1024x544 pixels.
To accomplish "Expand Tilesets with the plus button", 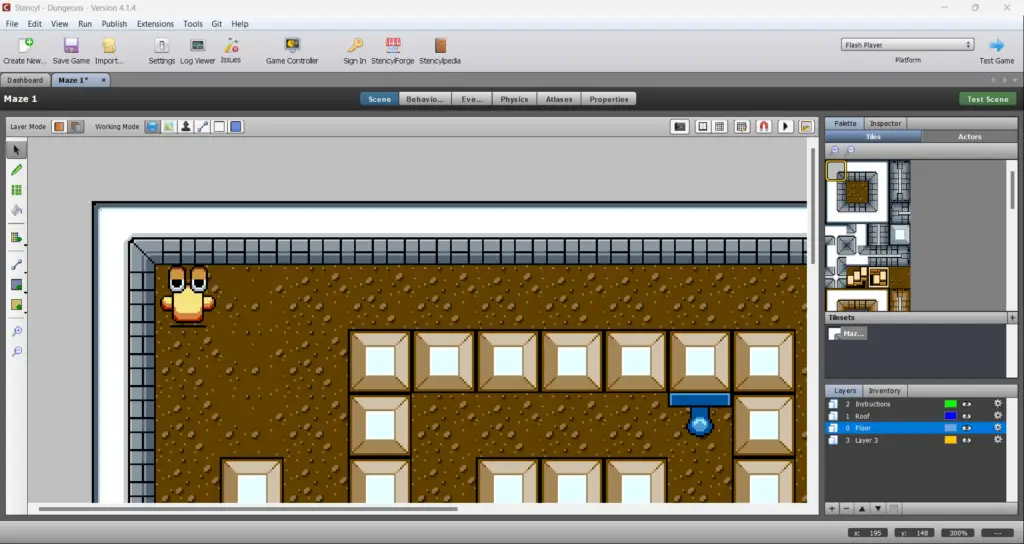I will pyautogui.click(x=1012, y=318).
